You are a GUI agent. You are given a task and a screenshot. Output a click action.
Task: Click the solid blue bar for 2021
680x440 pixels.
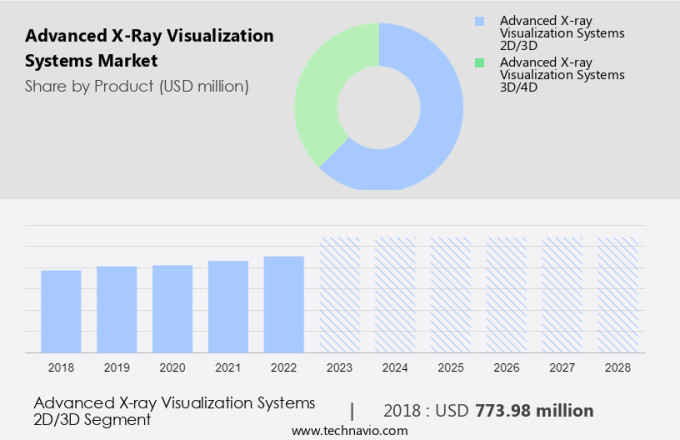(x=228, y=306)
